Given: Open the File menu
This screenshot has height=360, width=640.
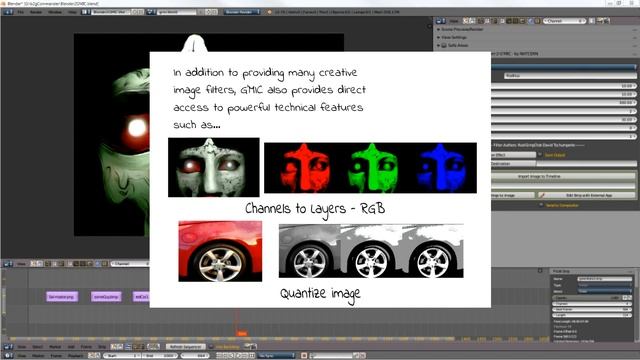Looking at the screenshot, I should (x=20, y=12).
